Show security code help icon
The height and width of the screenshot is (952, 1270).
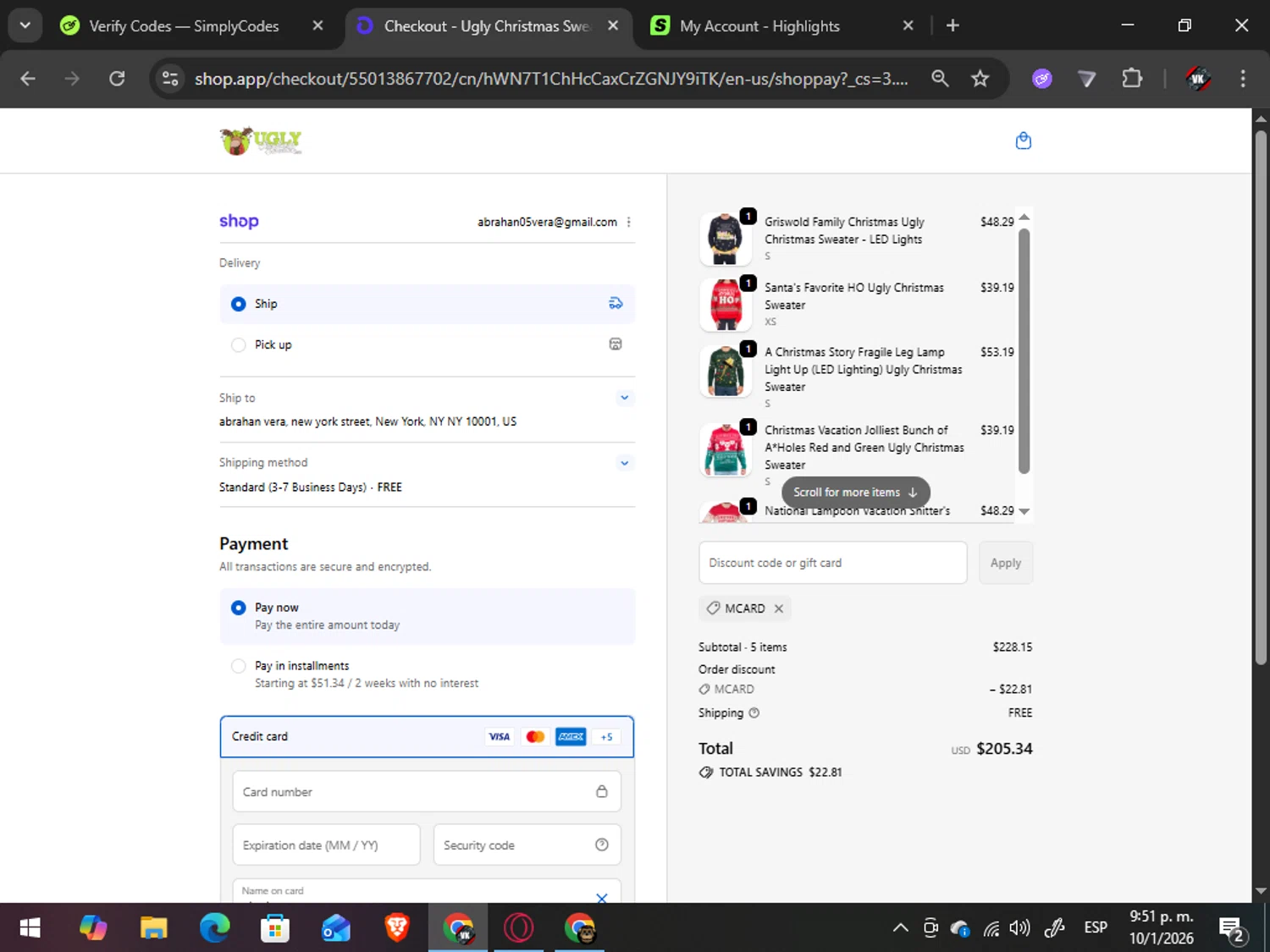[601, 845]
